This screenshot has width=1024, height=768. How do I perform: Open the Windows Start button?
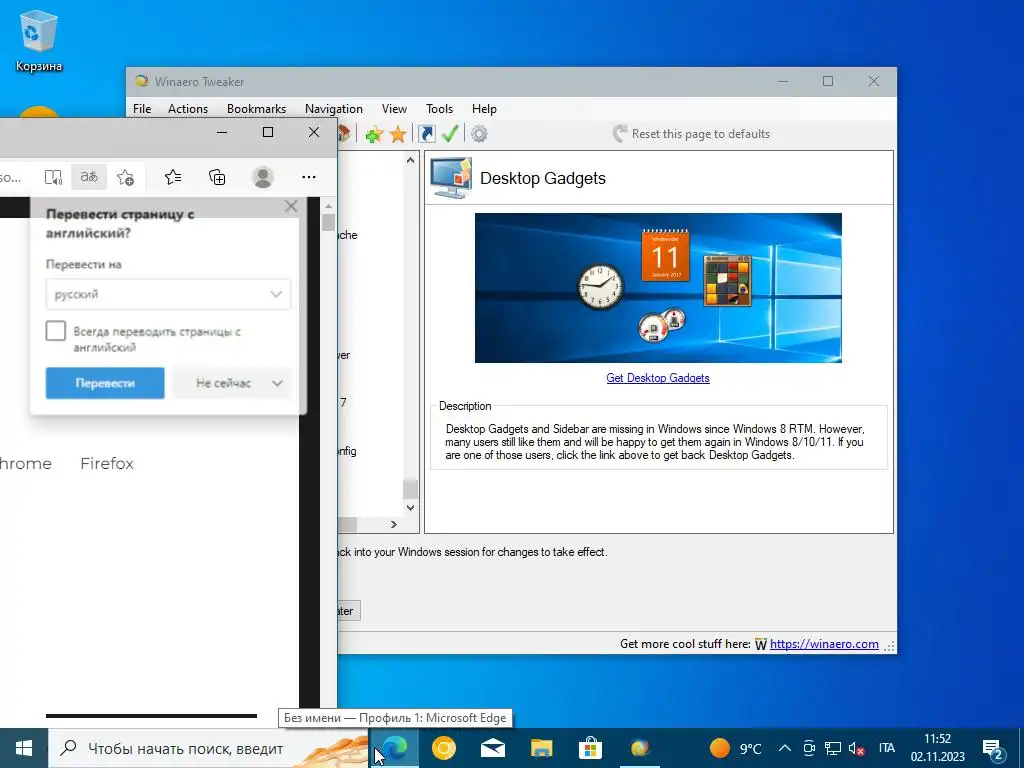coord(24,748)
